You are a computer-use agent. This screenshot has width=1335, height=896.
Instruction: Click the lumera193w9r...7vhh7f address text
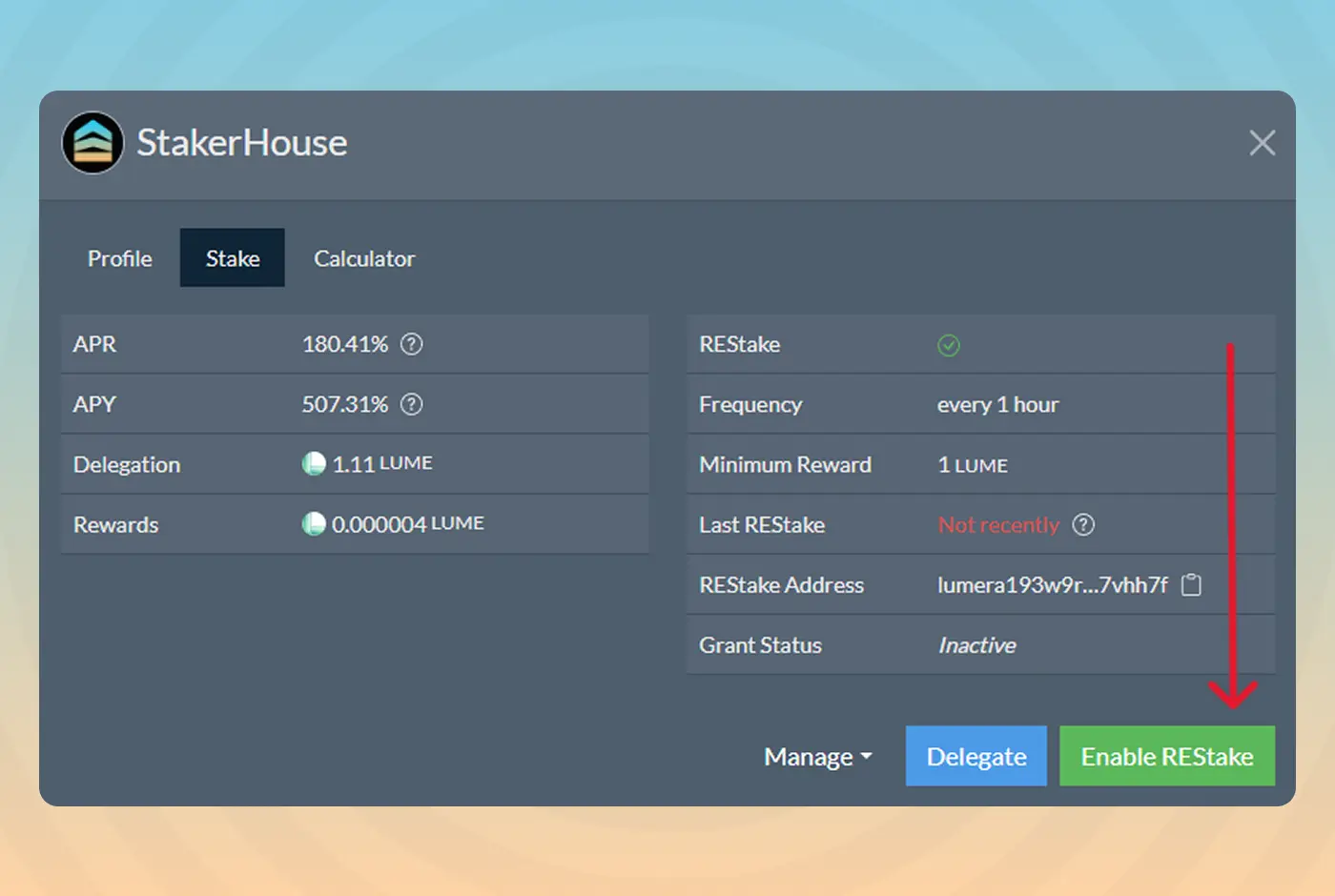[x=1052, y=584]
